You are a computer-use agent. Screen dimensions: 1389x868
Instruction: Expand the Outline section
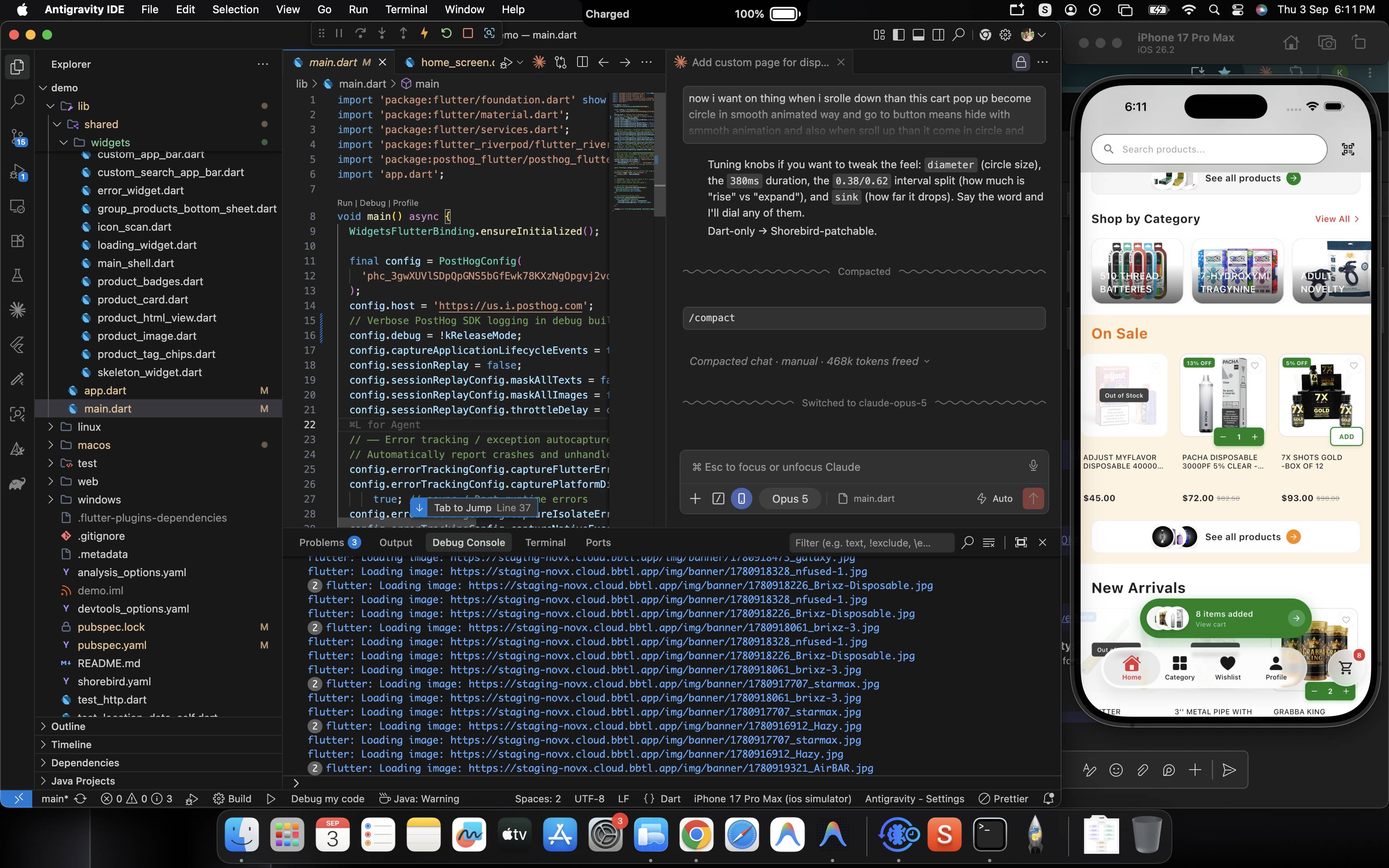pos(68,726)
